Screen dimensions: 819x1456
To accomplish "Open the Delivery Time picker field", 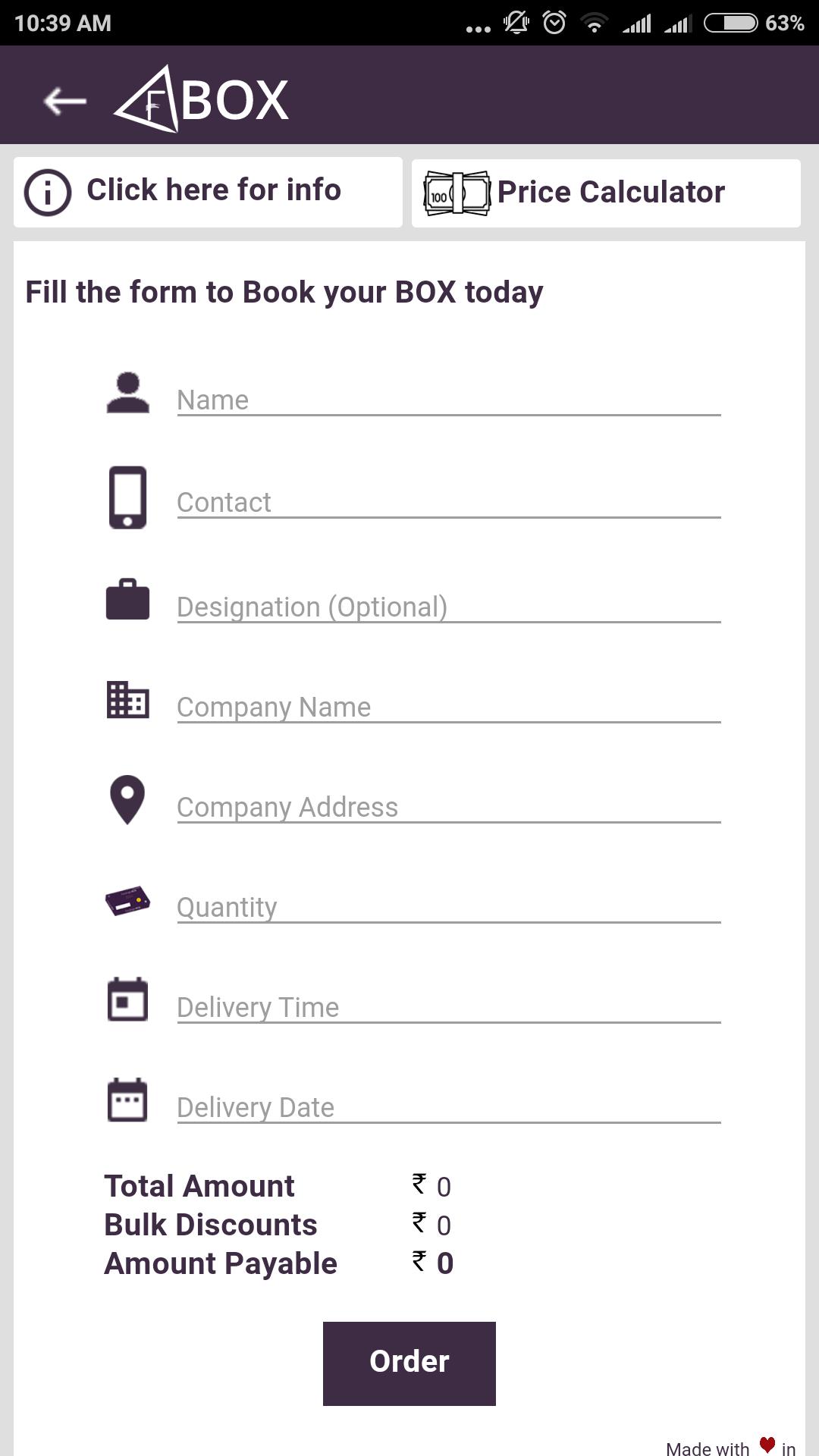I will tap(447, 1007).
